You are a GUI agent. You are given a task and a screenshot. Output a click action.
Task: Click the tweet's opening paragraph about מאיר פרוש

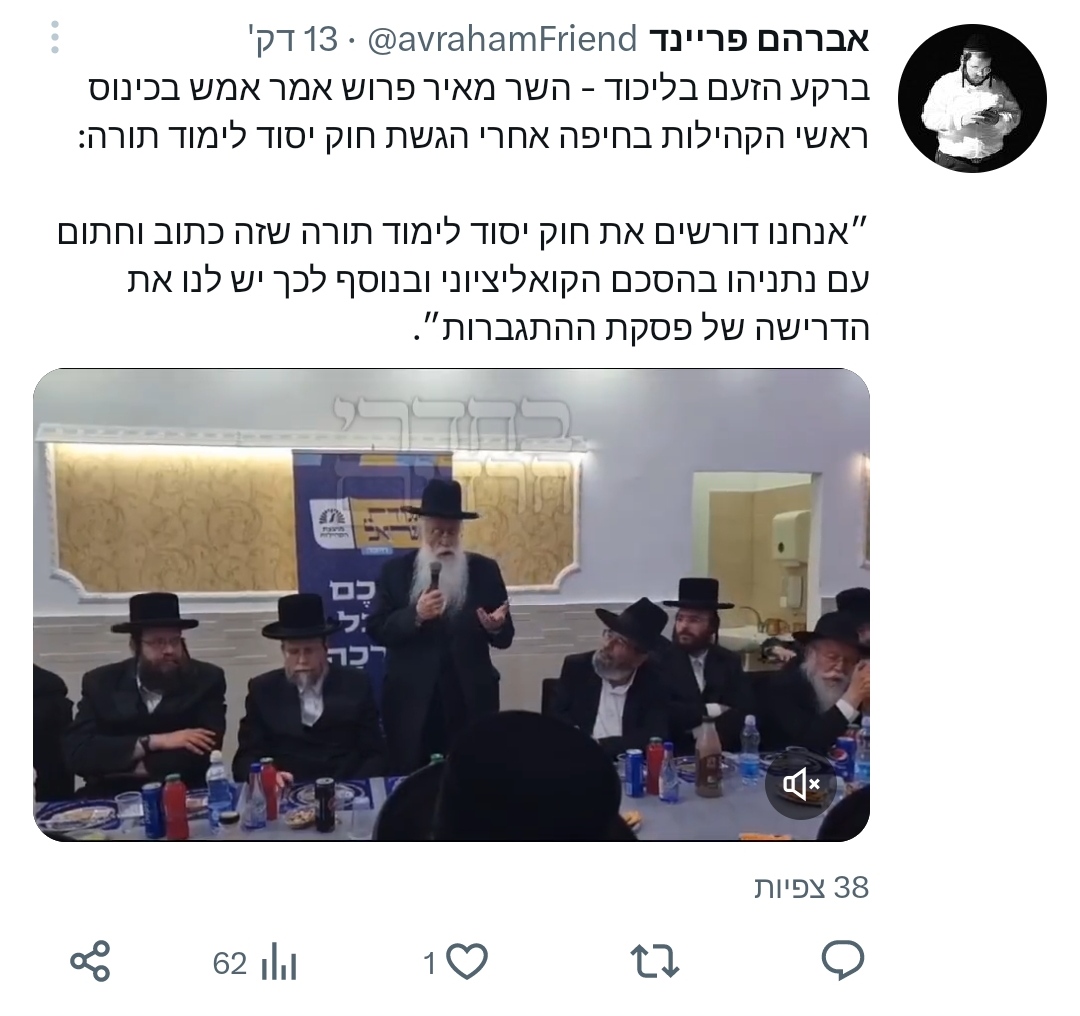(479, 113)
